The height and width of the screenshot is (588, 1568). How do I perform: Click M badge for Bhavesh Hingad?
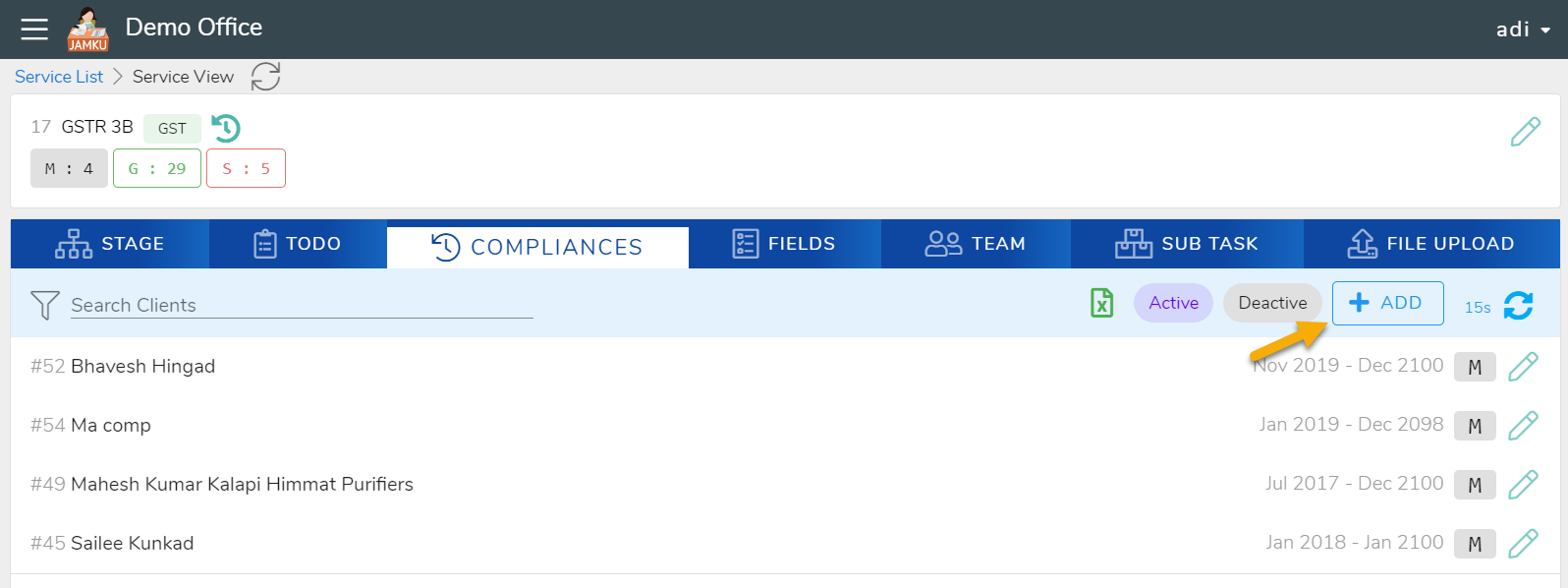tap(1475, 367)
